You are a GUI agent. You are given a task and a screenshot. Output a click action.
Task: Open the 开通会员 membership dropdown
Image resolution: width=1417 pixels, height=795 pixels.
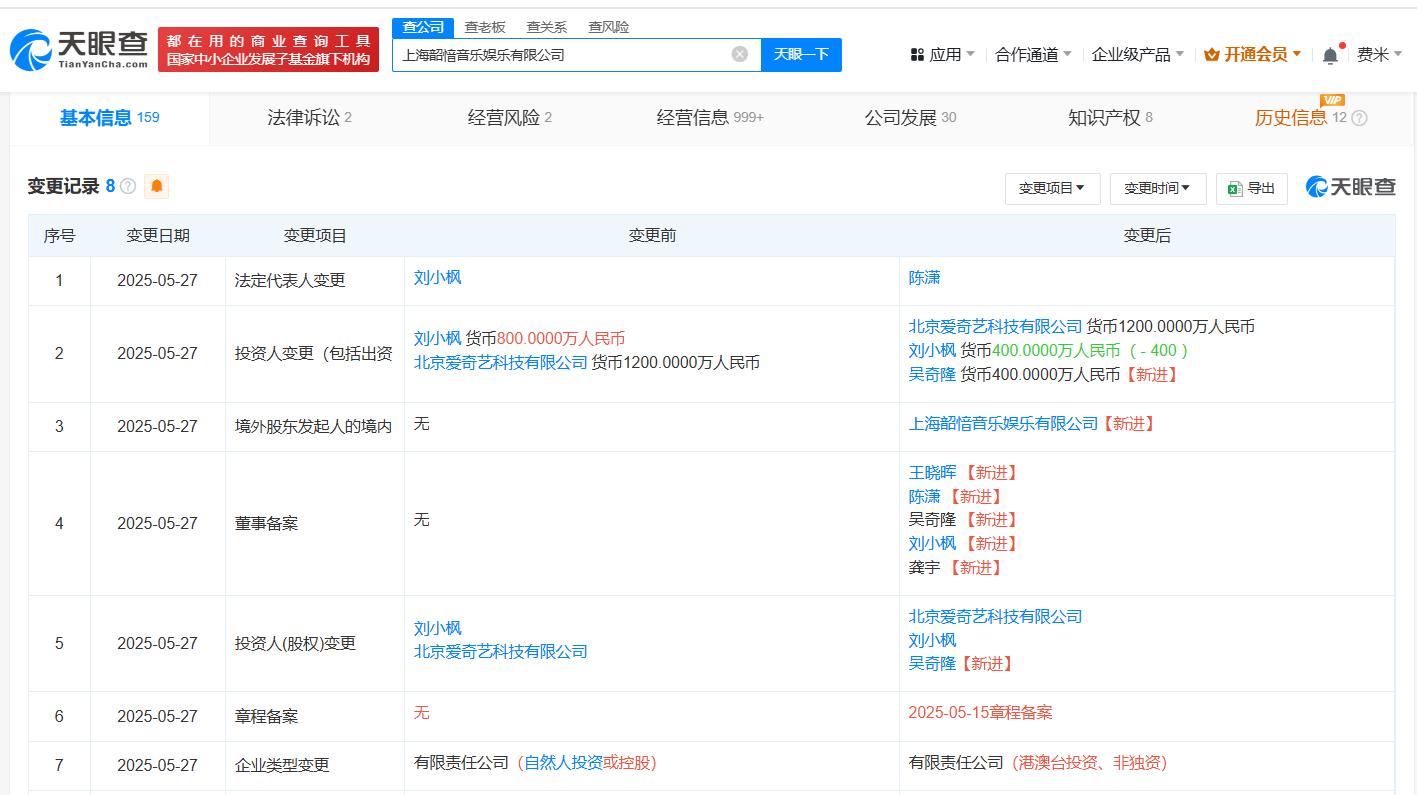tap(1253, 54)
